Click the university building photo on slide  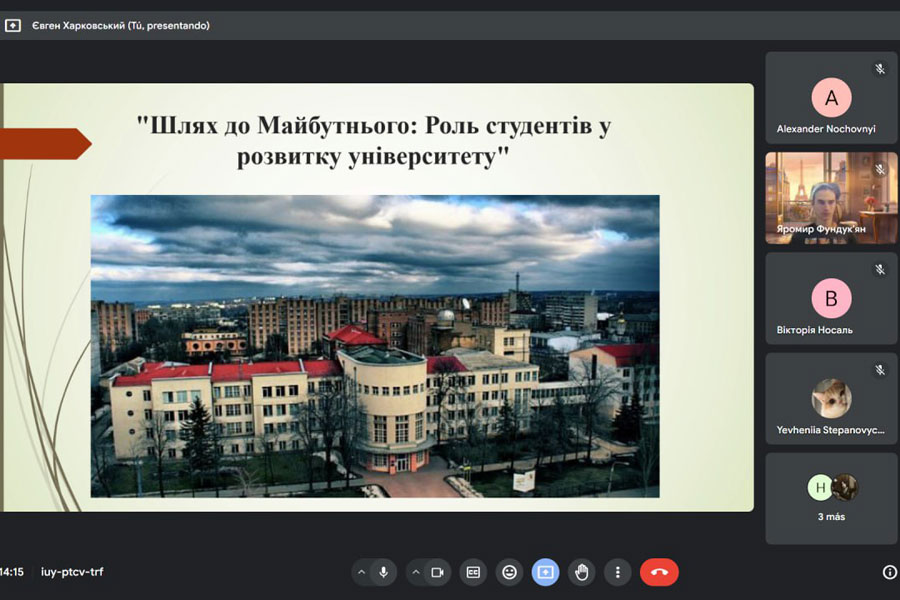point(375,346)
